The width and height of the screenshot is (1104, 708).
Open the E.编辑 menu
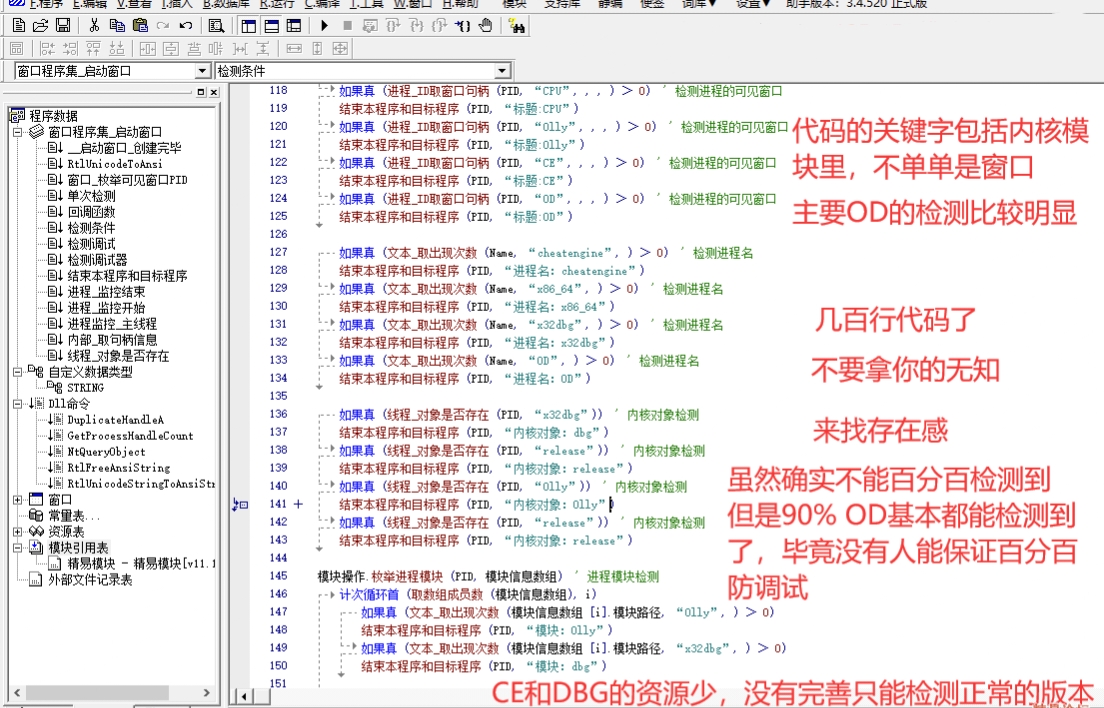pos(89,4)
